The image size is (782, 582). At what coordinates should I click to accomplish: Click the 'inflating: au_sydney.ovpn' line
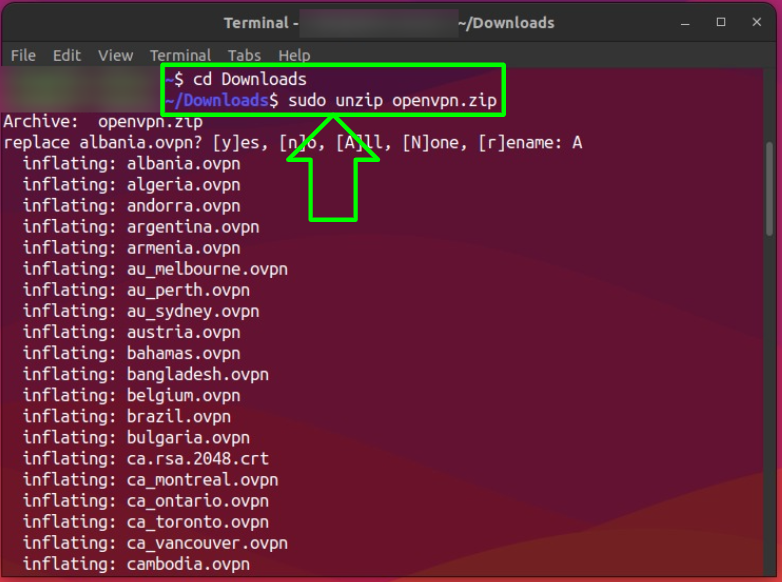click(141, 311)
